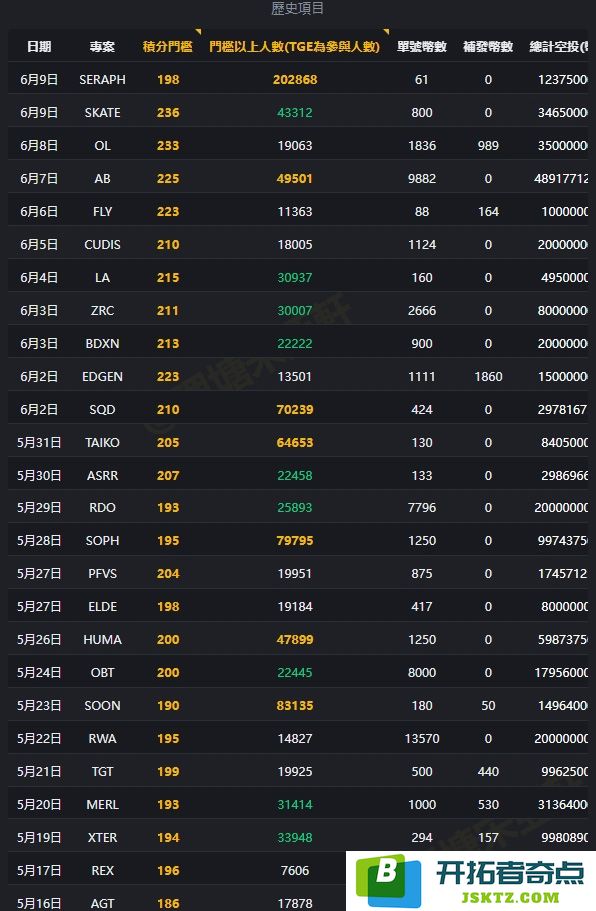Click the SOON project name
This screenshot has height=911, width=596.
[x=102, y=705]
